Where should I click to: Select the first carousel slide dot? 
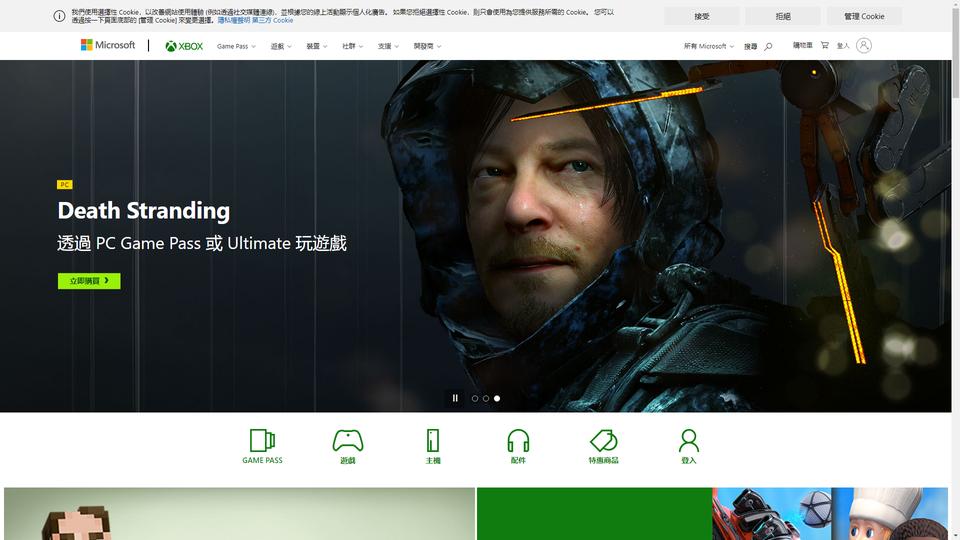(x=474, y=398)
